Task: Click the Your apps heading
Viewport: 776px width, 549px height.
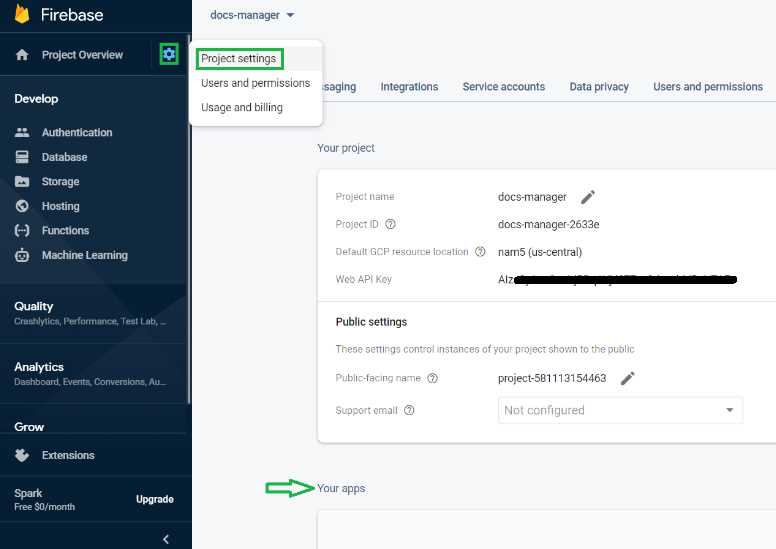Action: click(x=341, y=488)
